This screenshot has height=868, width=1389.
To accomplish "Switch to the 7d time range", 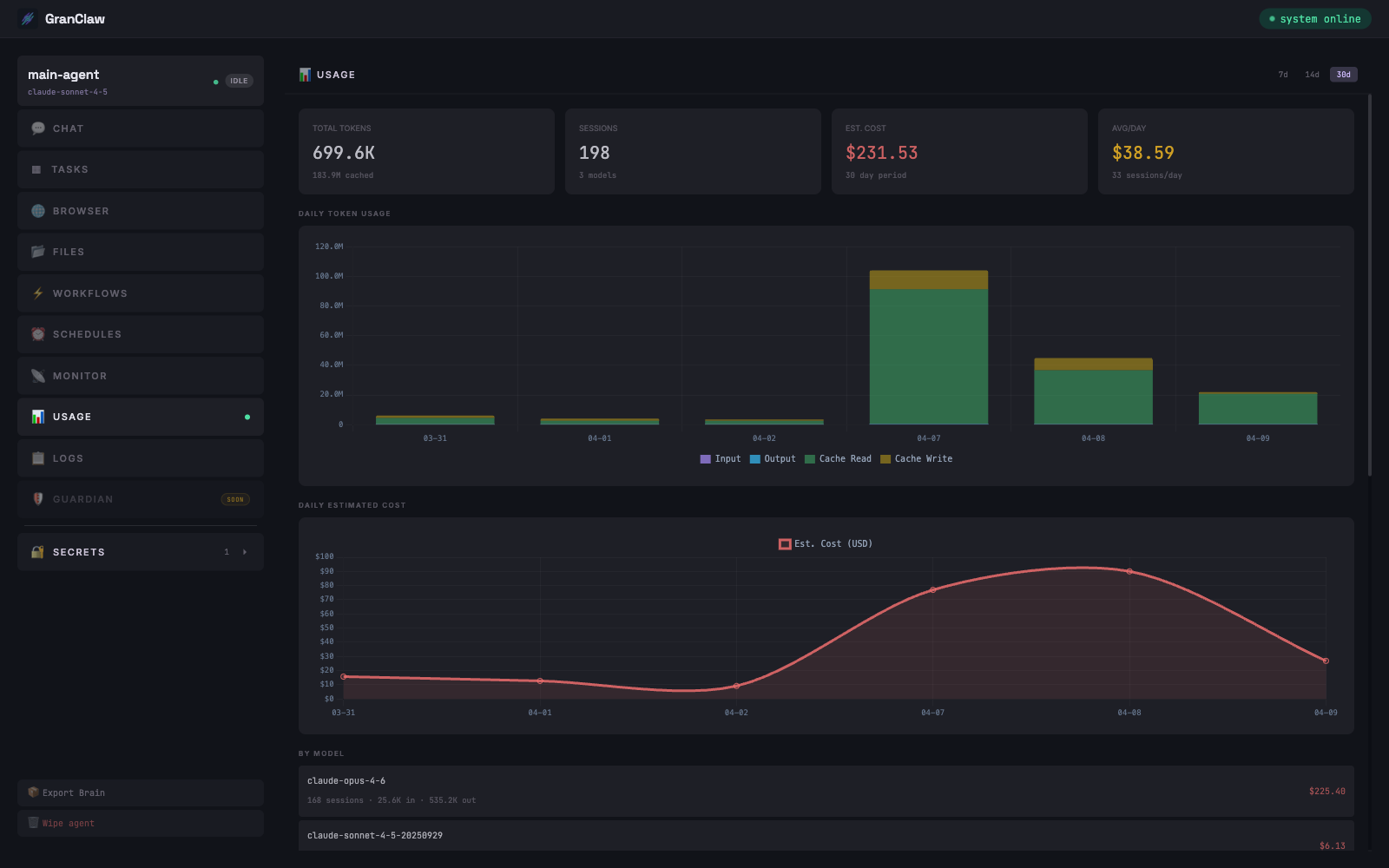I will (1281, 75).
